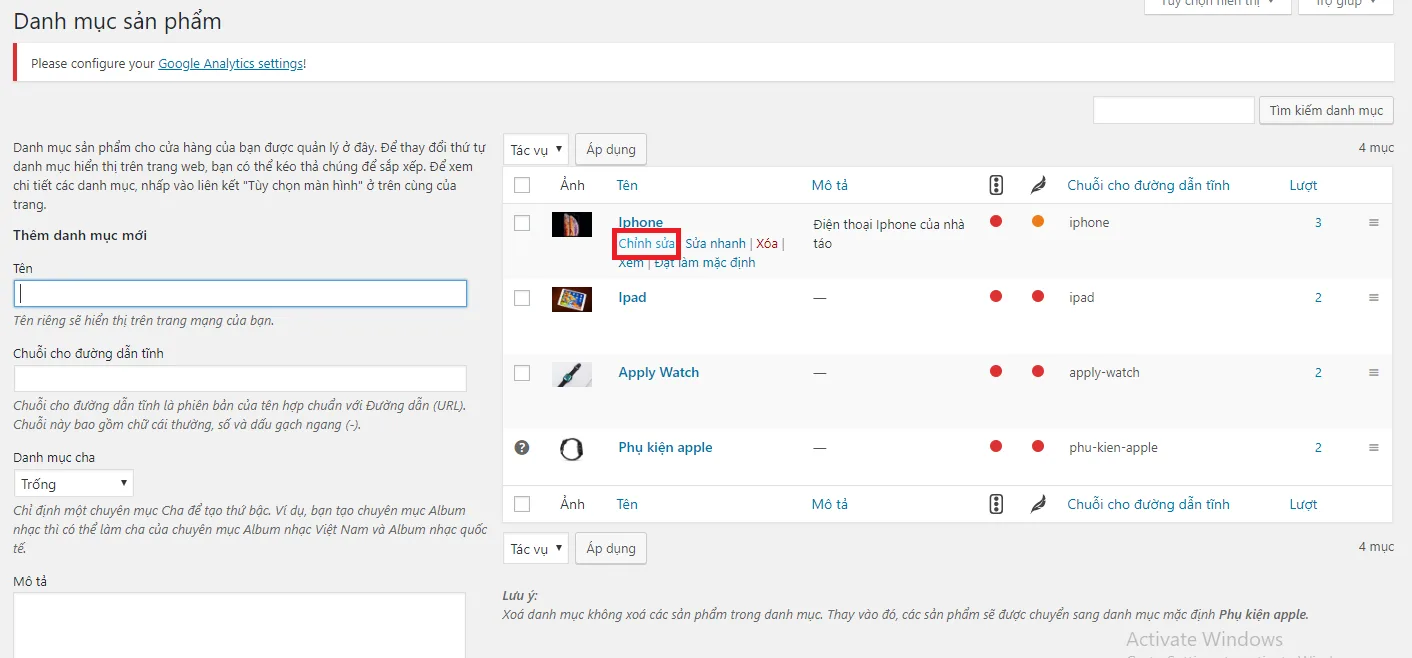Open the Iphone category thumbnail
The image size is (1412, 658).
pyautogui.click(x=572, y=224)
